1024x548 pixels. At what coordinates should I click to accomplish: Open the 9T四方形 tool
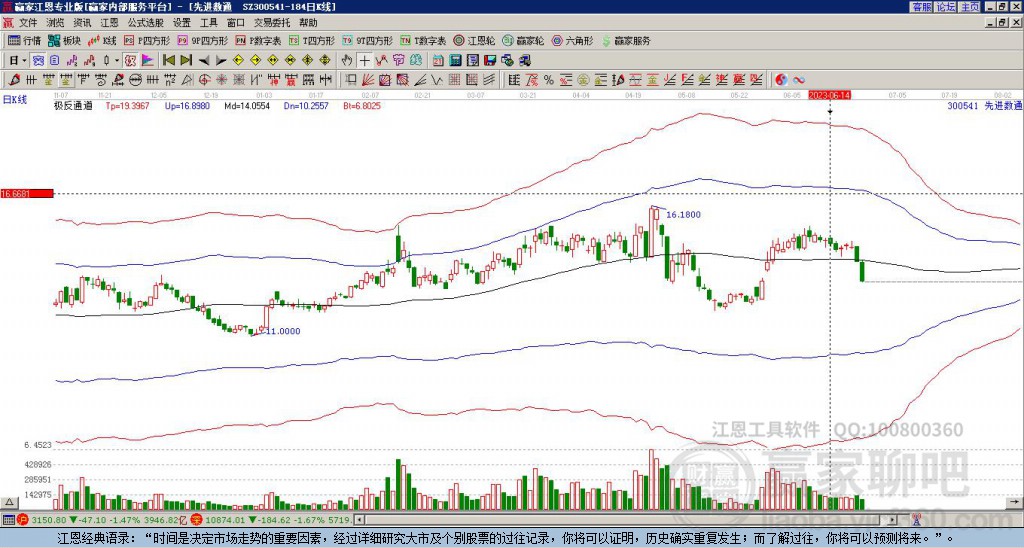coord(368,41)
